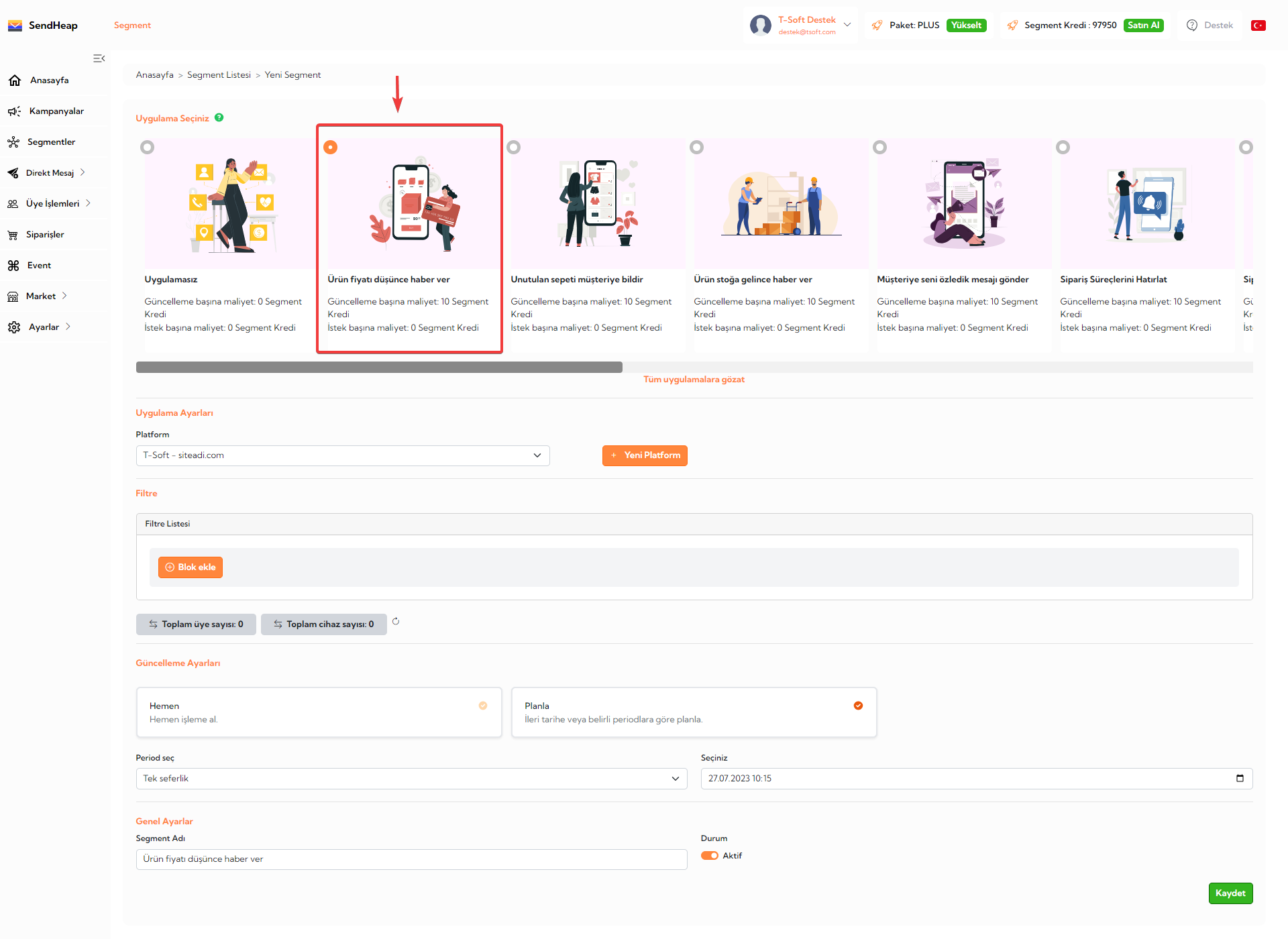This screenshot has width=1288, height=939.
Task: Click the Event command icon
Action: coord(13,266)
